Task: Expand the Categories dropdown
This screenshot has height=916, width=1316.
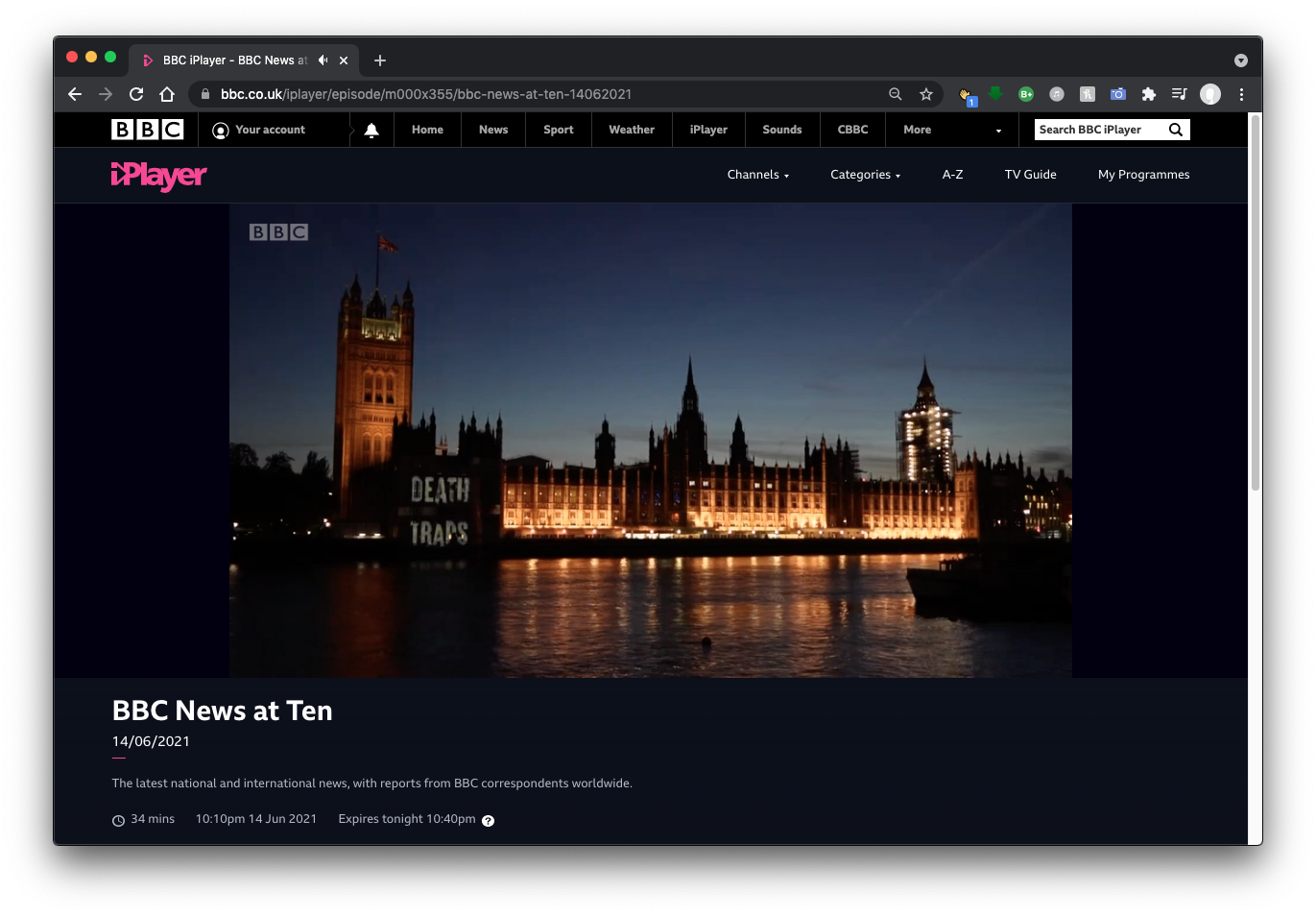Action: click(x=866, y=175)
